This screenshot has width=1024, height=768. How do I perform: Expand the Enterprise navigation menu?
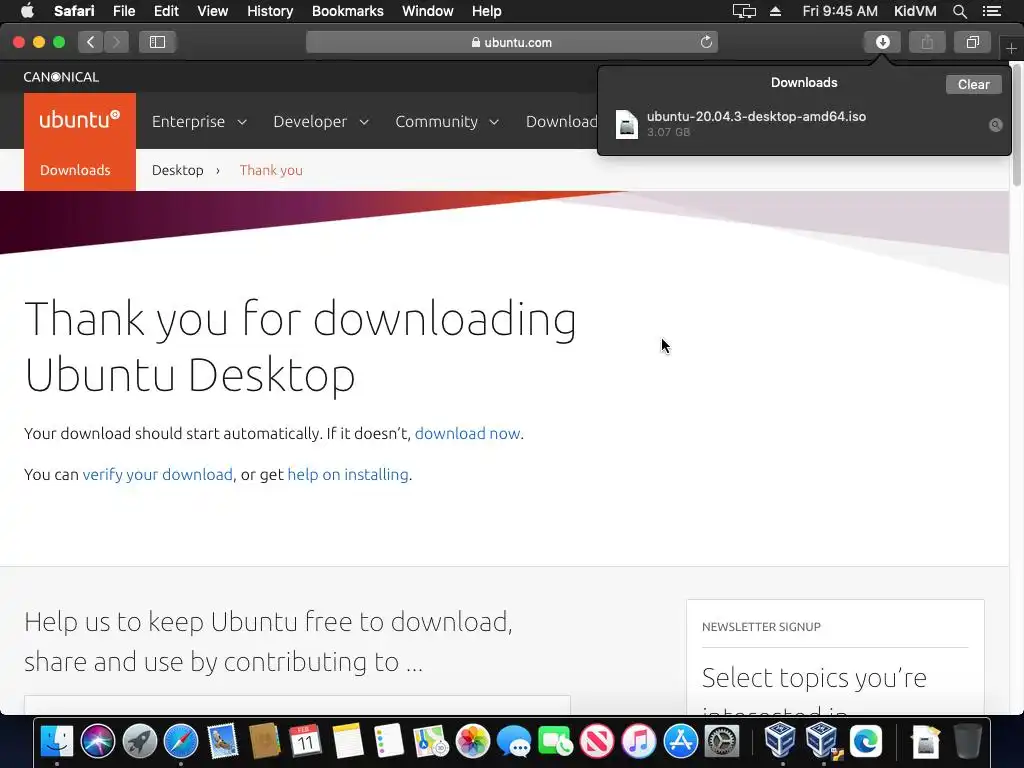click(199, 121)
